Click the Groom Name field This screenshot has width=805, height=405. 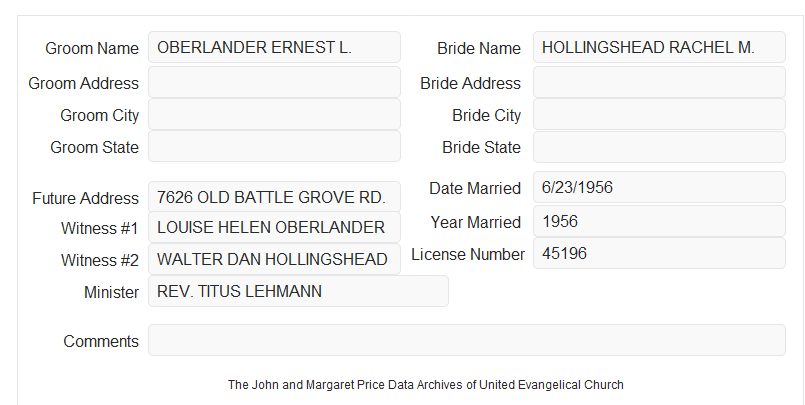(x=274, y=47)
